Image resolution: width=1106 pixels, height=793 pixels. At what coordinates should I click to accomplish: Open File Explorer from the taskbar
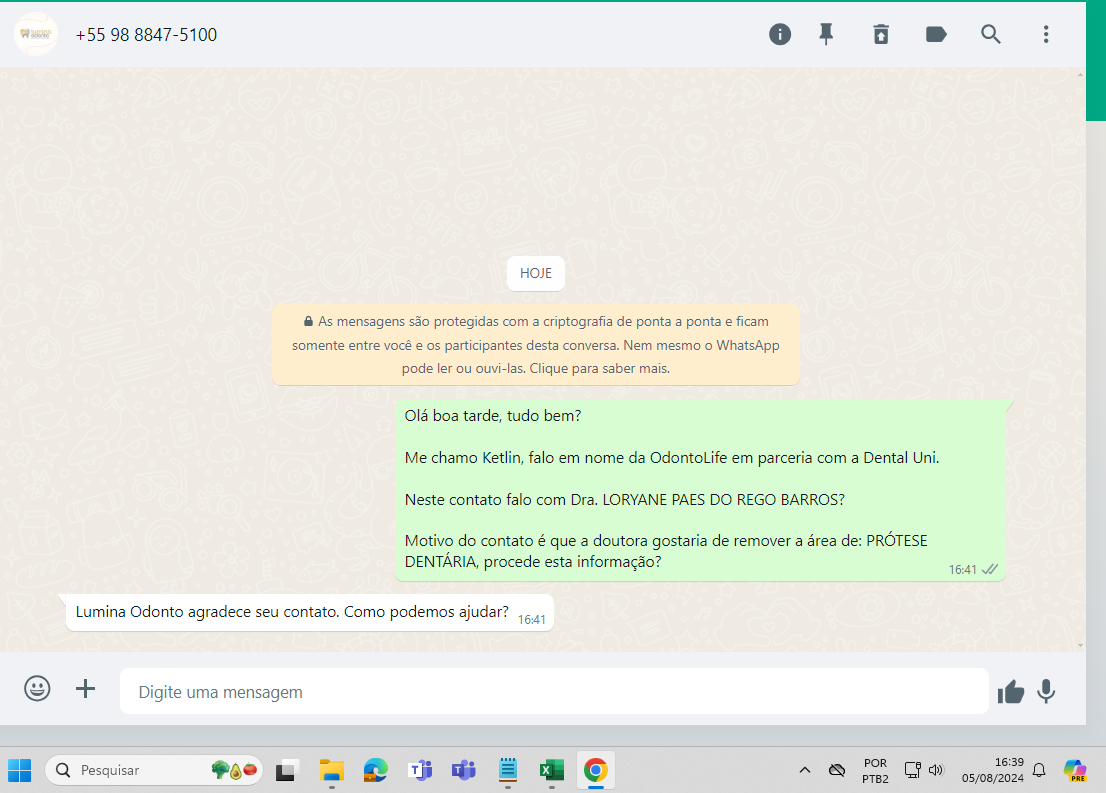tap(332, 770)
